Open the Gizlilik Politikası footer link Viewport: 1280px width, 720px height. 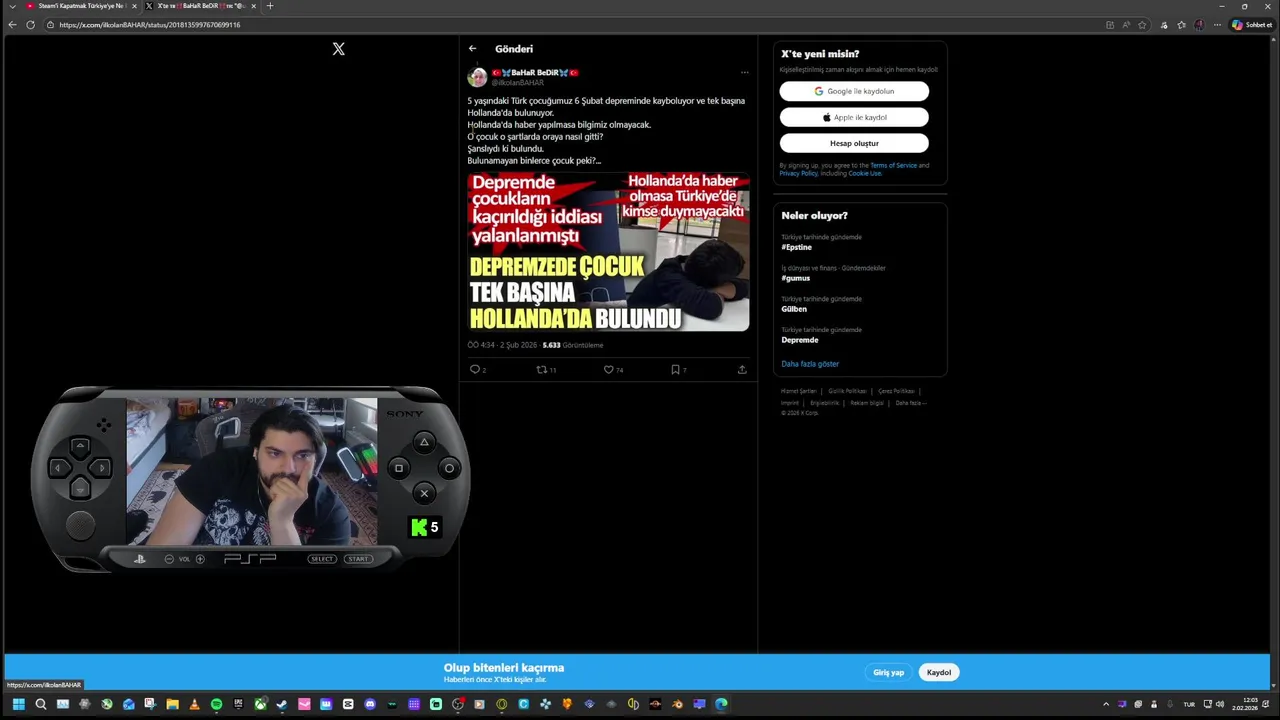point(847,391)
